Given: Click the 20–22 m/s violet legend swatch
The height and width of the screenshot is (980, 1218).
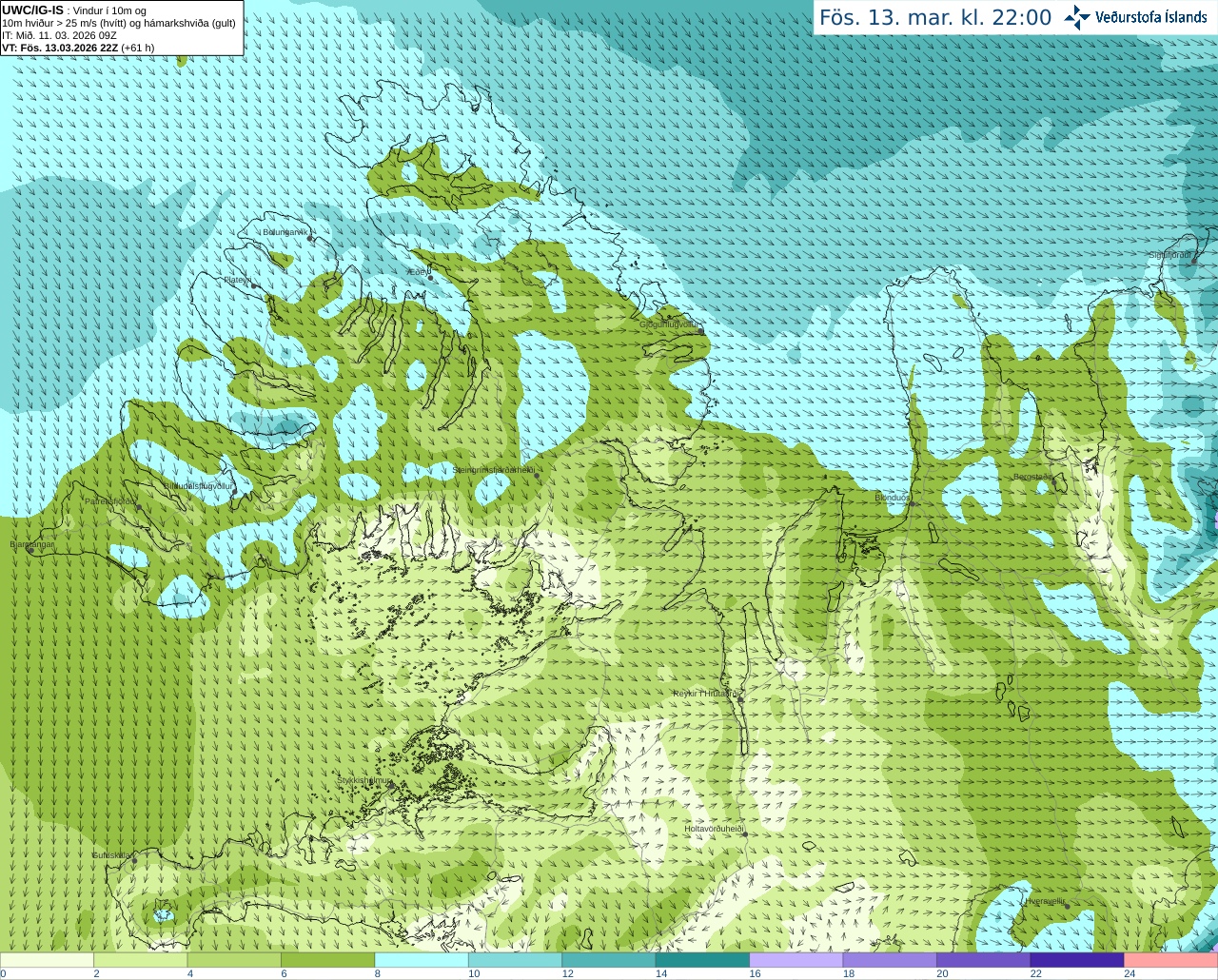Looking at the screenshot, I should click(x=984, y=960).
